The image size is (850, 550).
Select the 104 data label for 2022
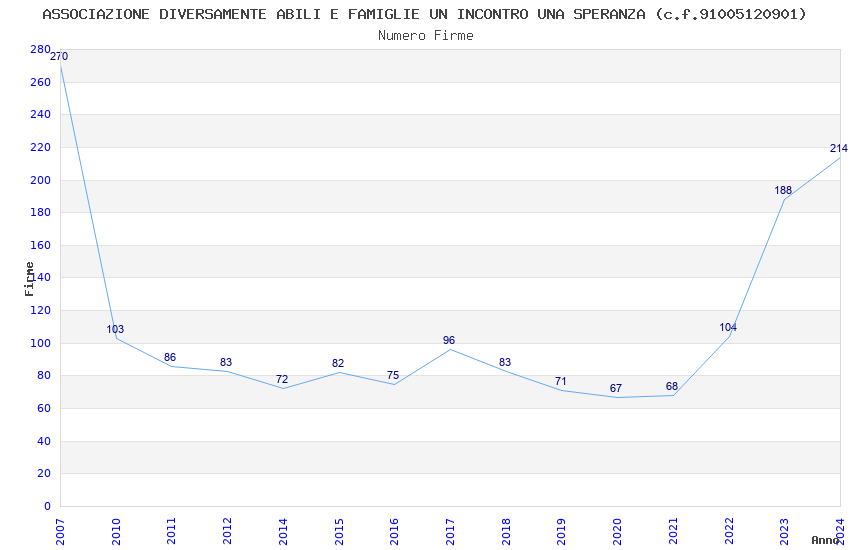(728, 327)
